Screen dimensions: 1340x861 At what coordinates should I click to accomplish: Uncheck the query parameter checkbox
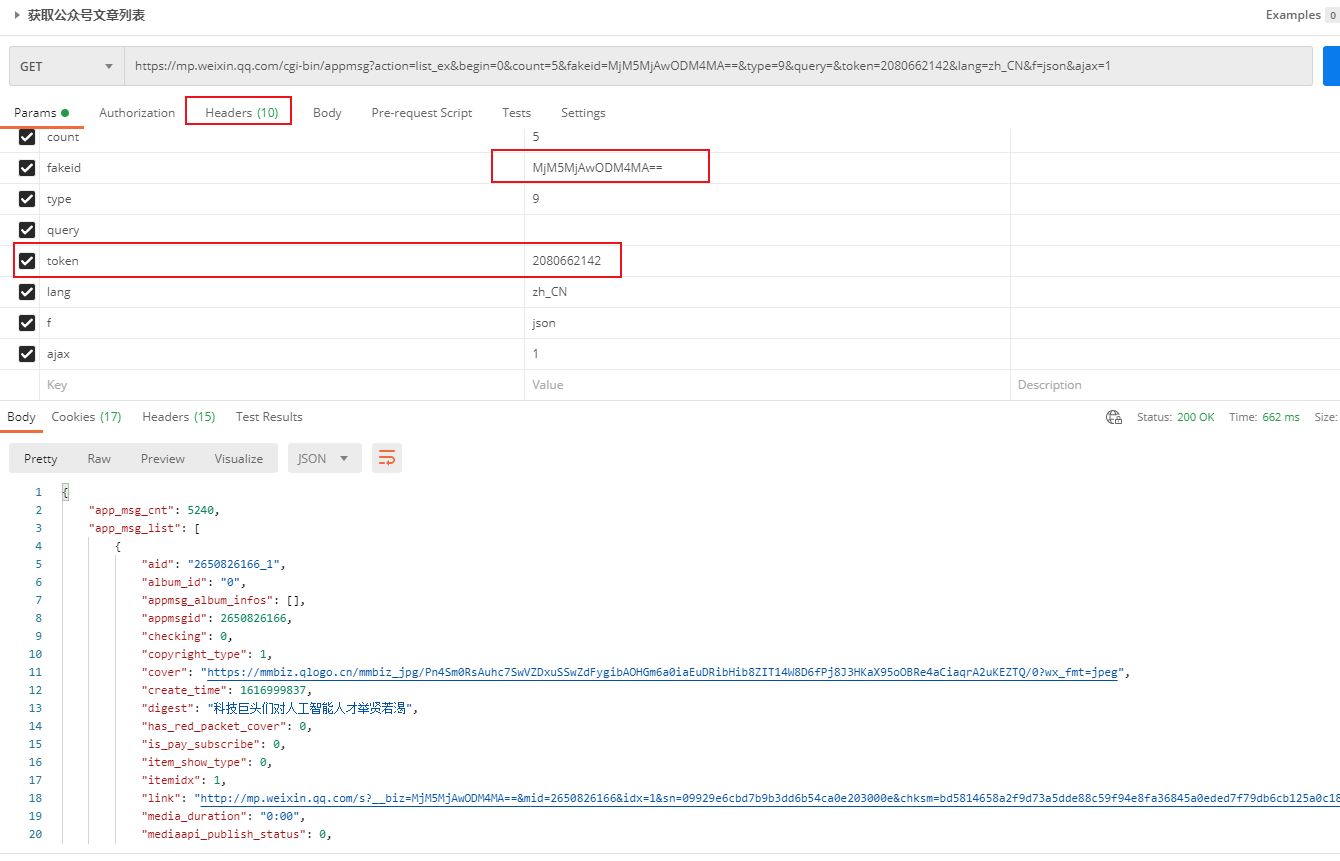tap(27, 230)
